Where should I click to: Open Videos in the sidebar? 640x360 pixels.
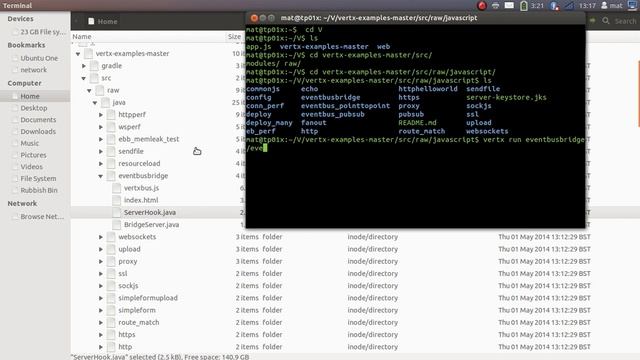[x=31, y=167]
